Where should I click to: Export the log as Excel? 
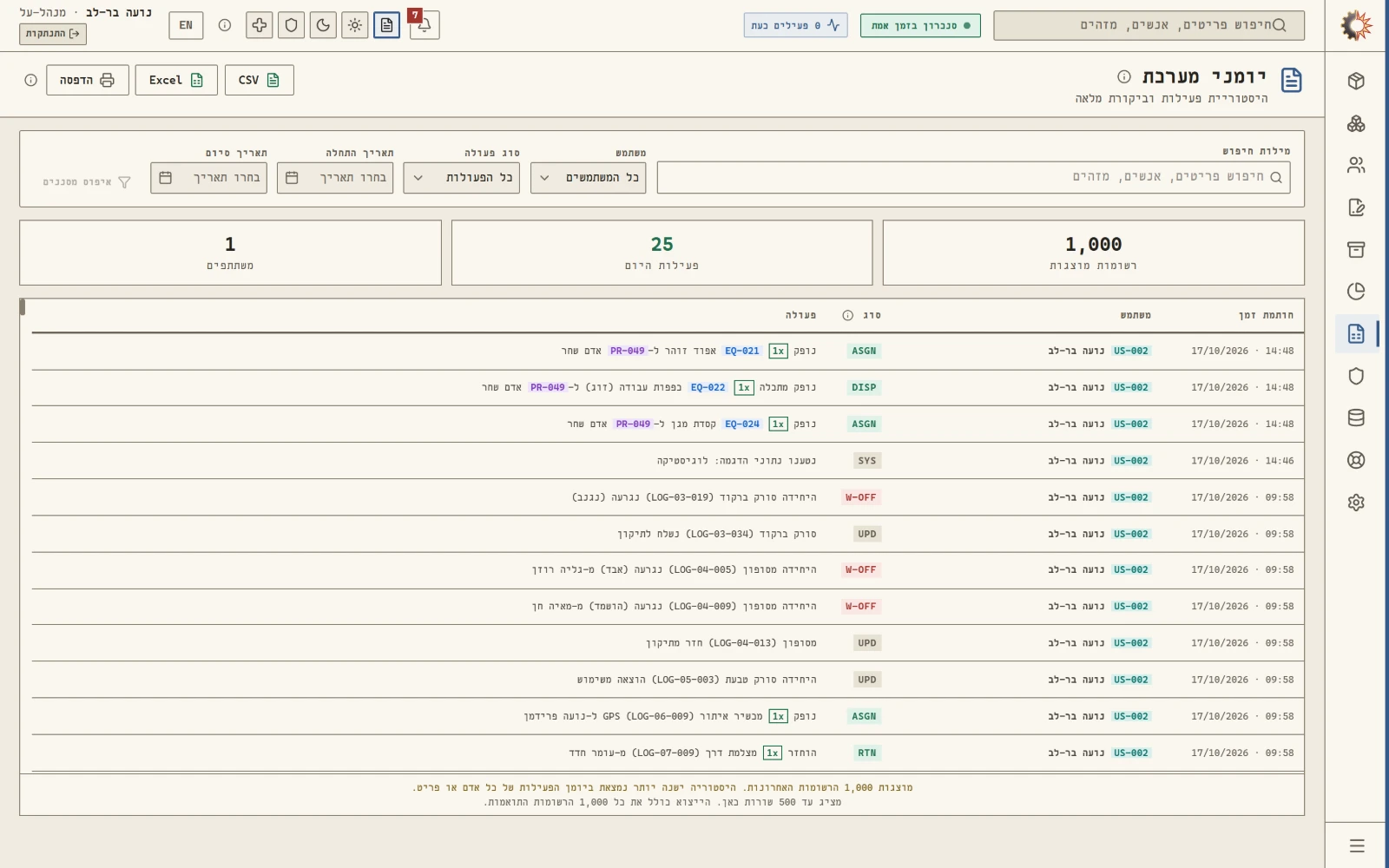point(176,80)
